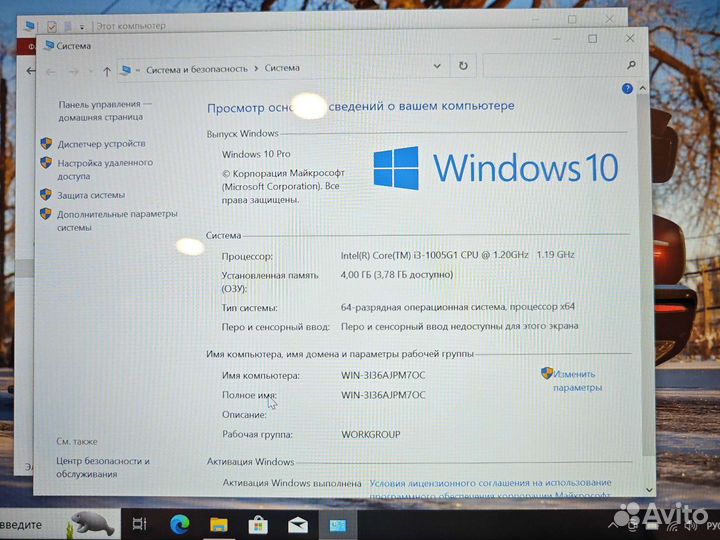Screen dimensions: 720x540
Task: Click the help question mark icon
Action: coord(627,89)
